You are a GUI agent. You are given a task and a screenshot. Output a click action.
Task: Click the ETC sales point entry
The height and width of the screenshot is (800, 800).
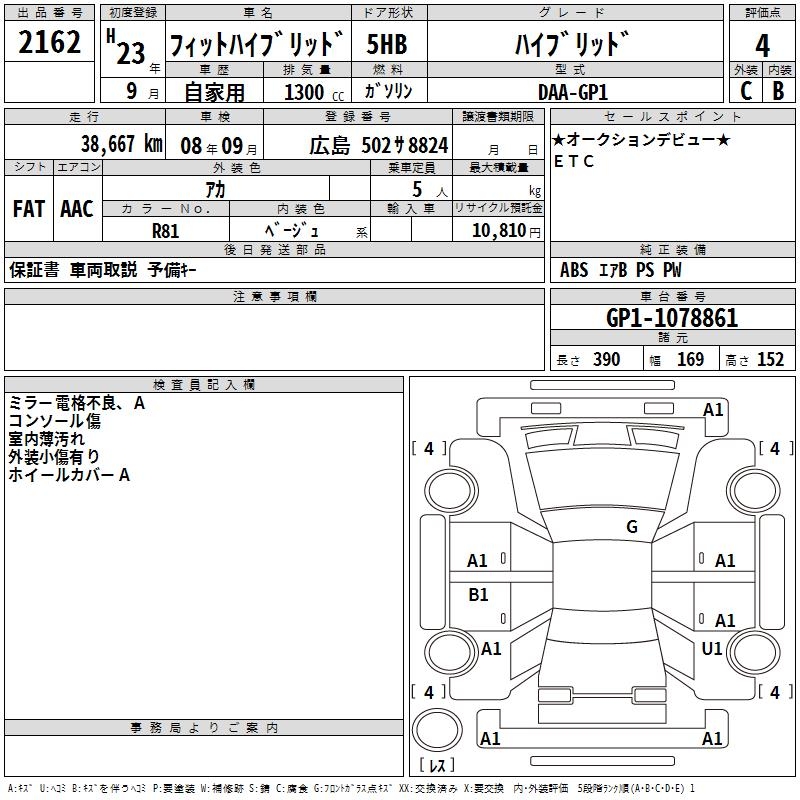[x=573, y=161]
